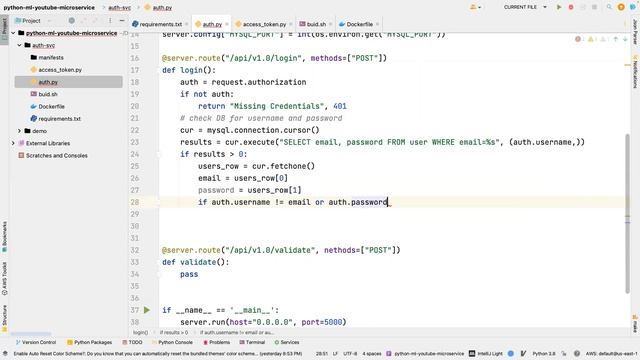Collapse the auth-svc folder
This screenshot has width=640, height=360.
[19, 45]
